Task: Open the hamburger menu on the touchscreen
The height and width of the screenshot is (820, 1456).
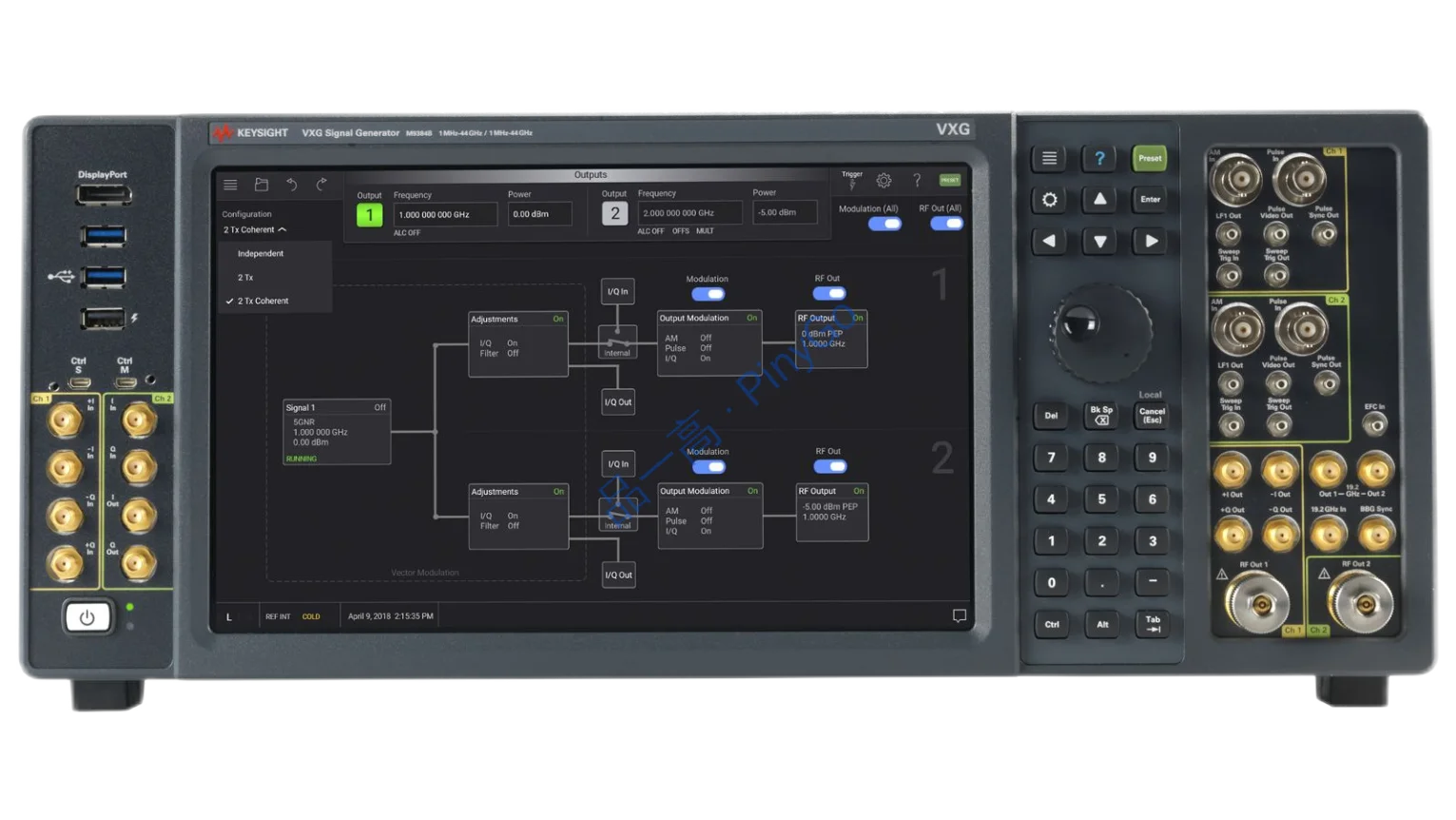Action: tap(230, 185)
